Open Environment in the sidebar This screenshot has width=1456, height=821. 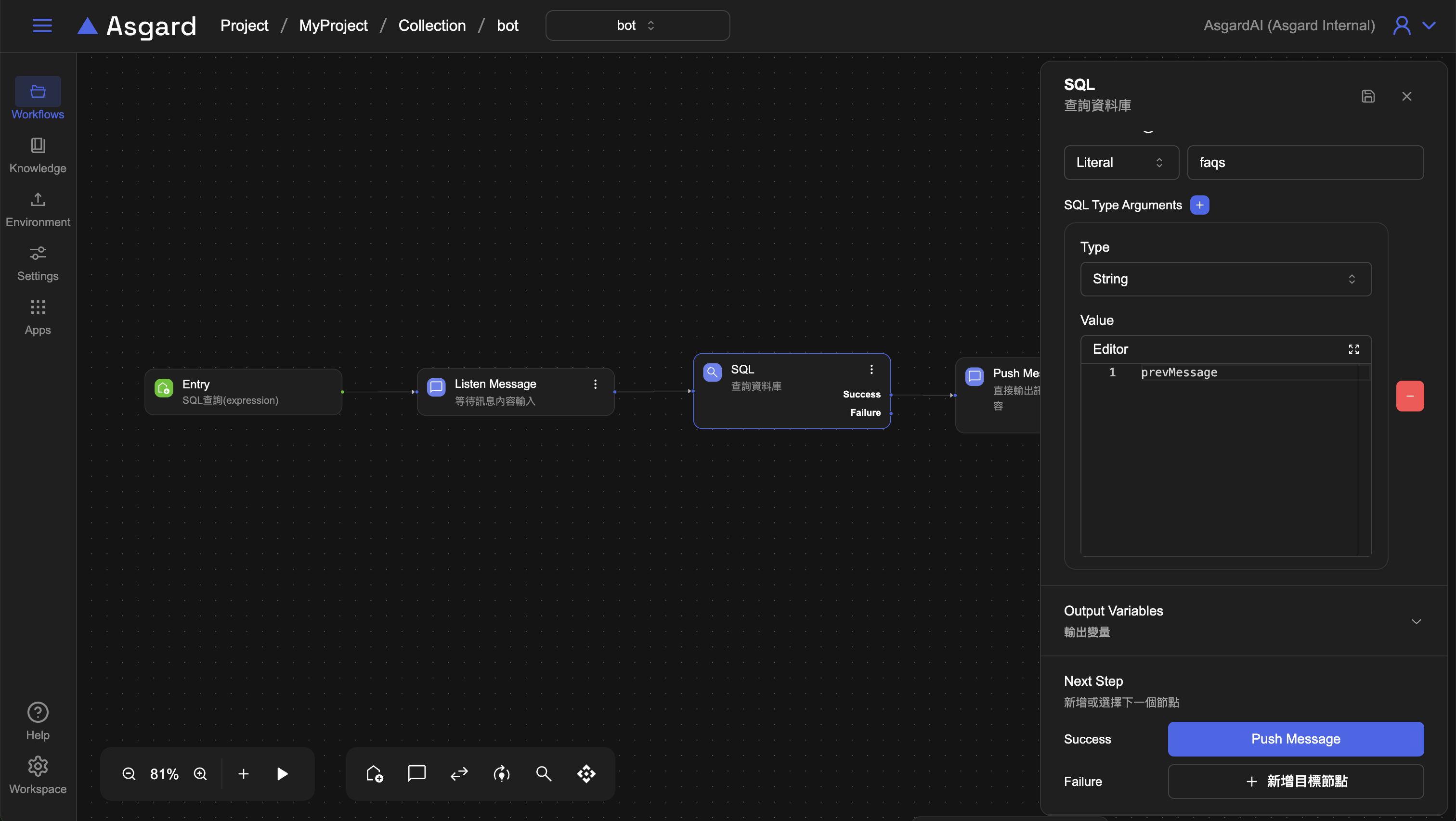point(38,210)
